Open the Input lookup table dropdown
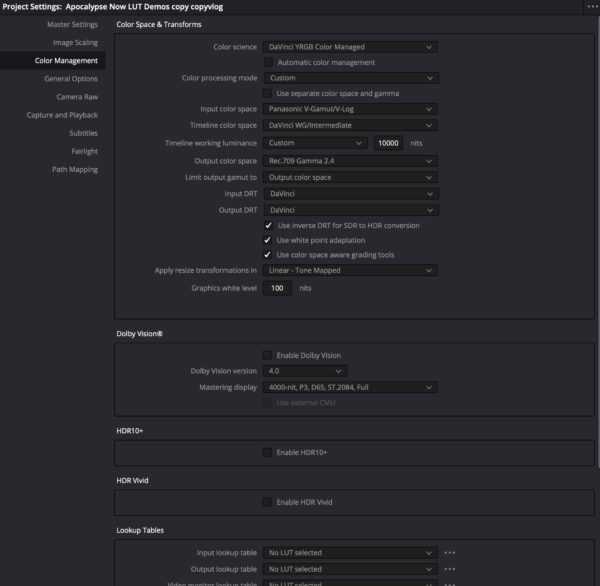This screenshot has height=586, width=600. [351, 552]
